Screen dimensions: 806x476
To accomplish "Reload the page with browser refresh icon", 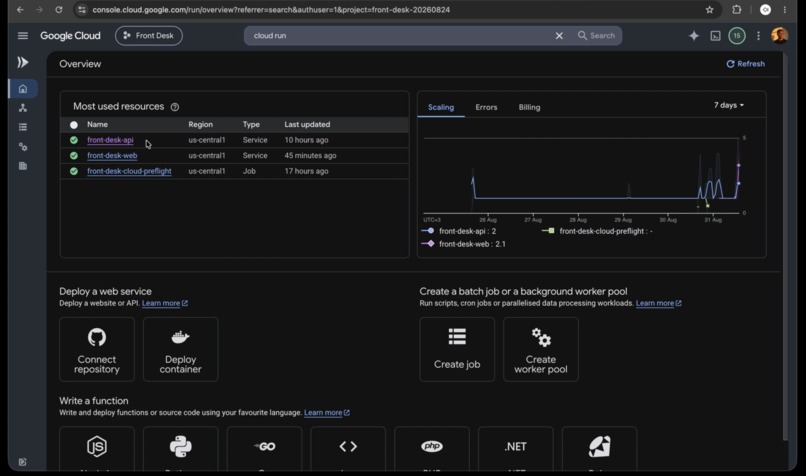I will 59,10.
